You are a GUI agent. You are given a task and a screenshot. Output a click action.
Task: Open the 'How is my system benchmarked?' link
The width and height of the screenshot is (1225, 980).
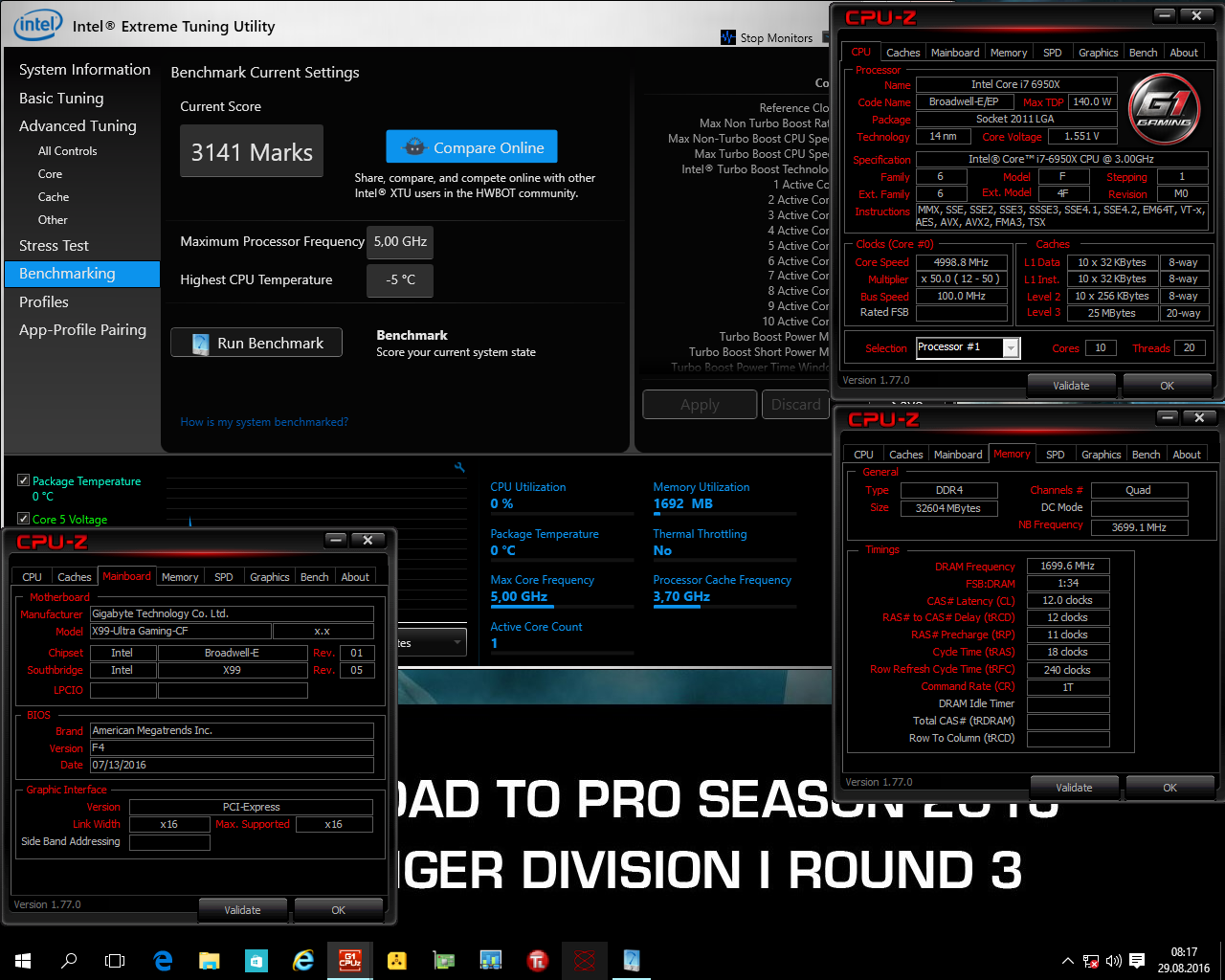point(264,422)
